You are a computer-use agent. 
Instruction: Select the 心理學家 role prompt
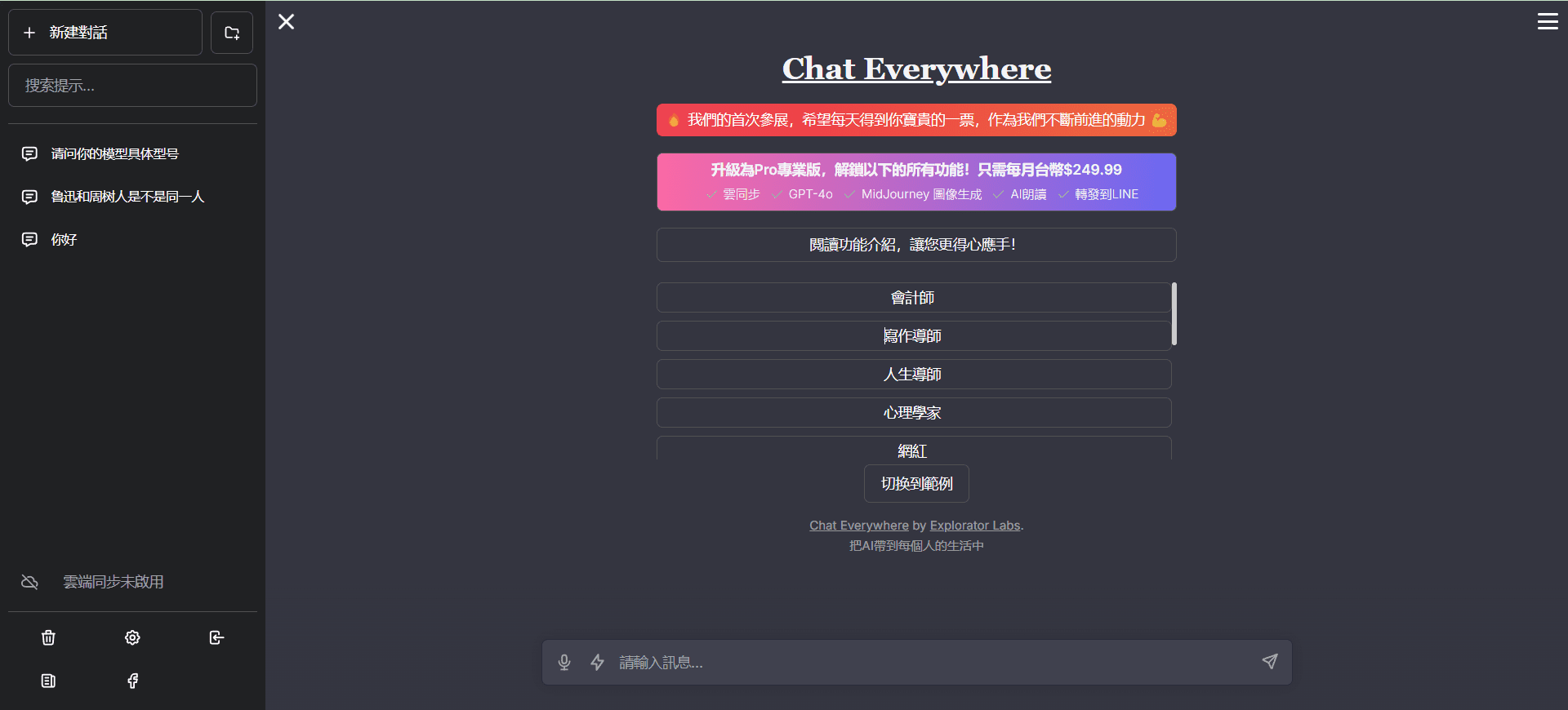tap(913, 413)
